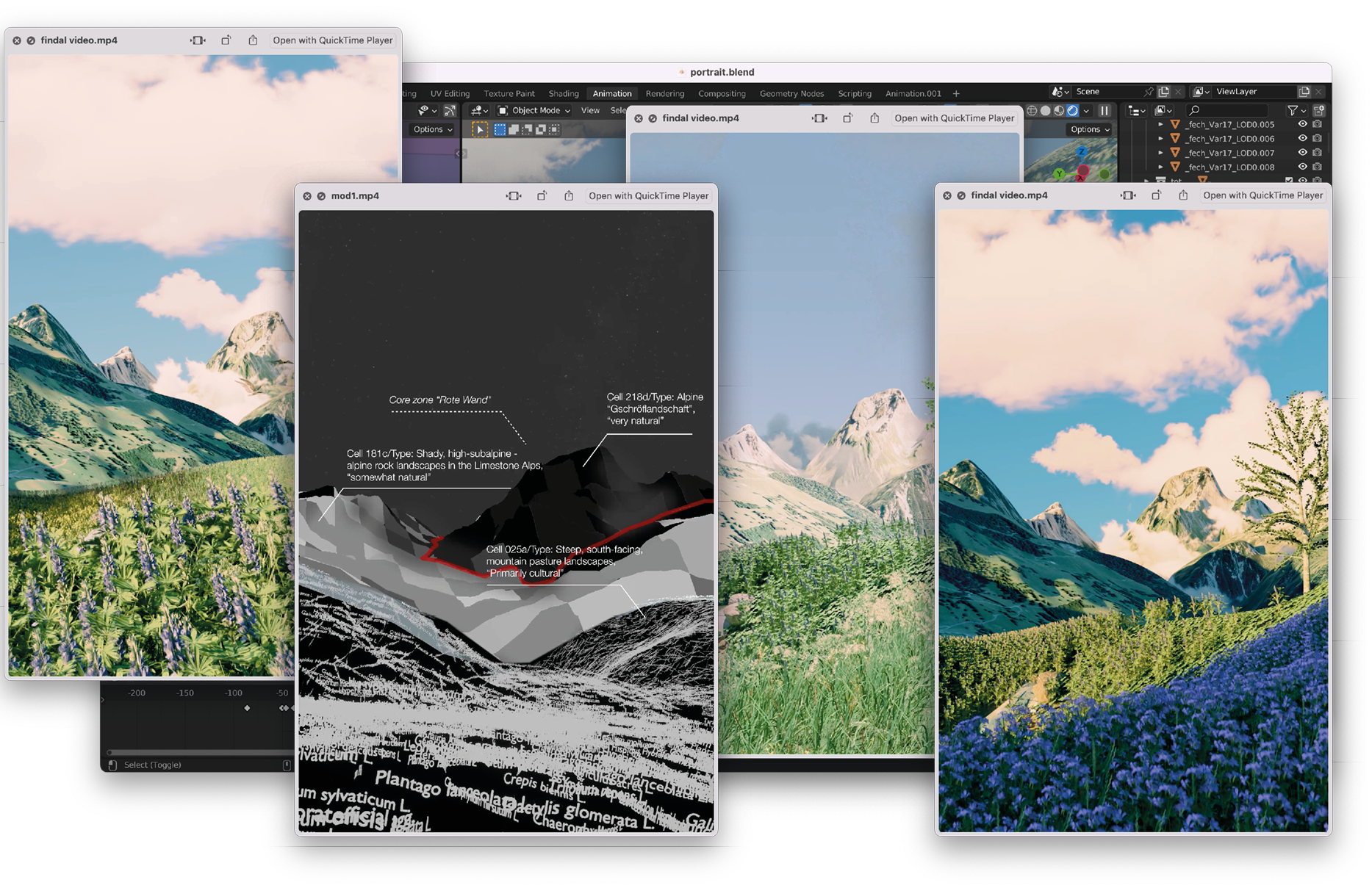The width and height of the screenshot is (1372, 888).
Task: Hide _fech_Var17_LOD0.006 with its eye toggle
Action: coord(1303,139)
